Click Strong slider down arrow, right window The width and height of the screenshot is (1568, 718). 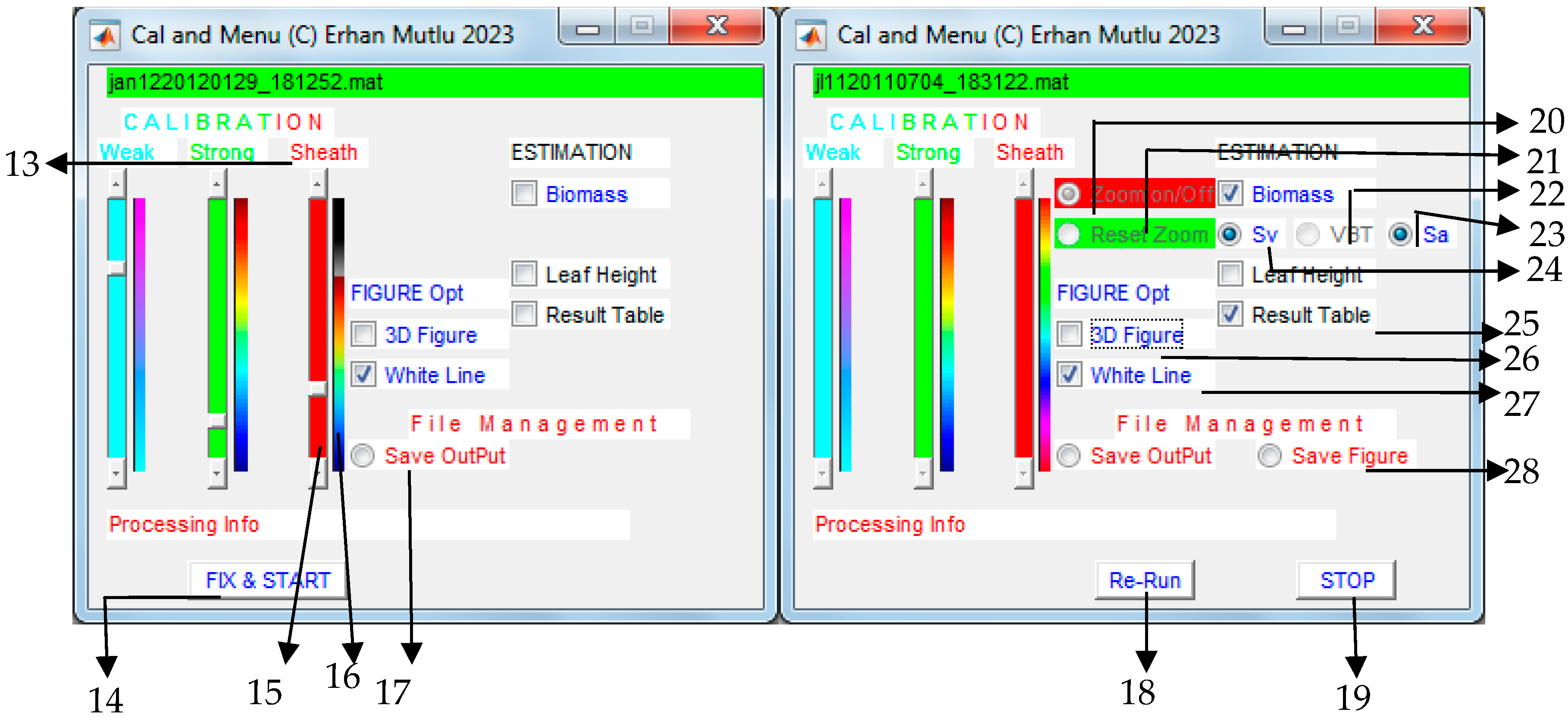[x=923, y=473]
